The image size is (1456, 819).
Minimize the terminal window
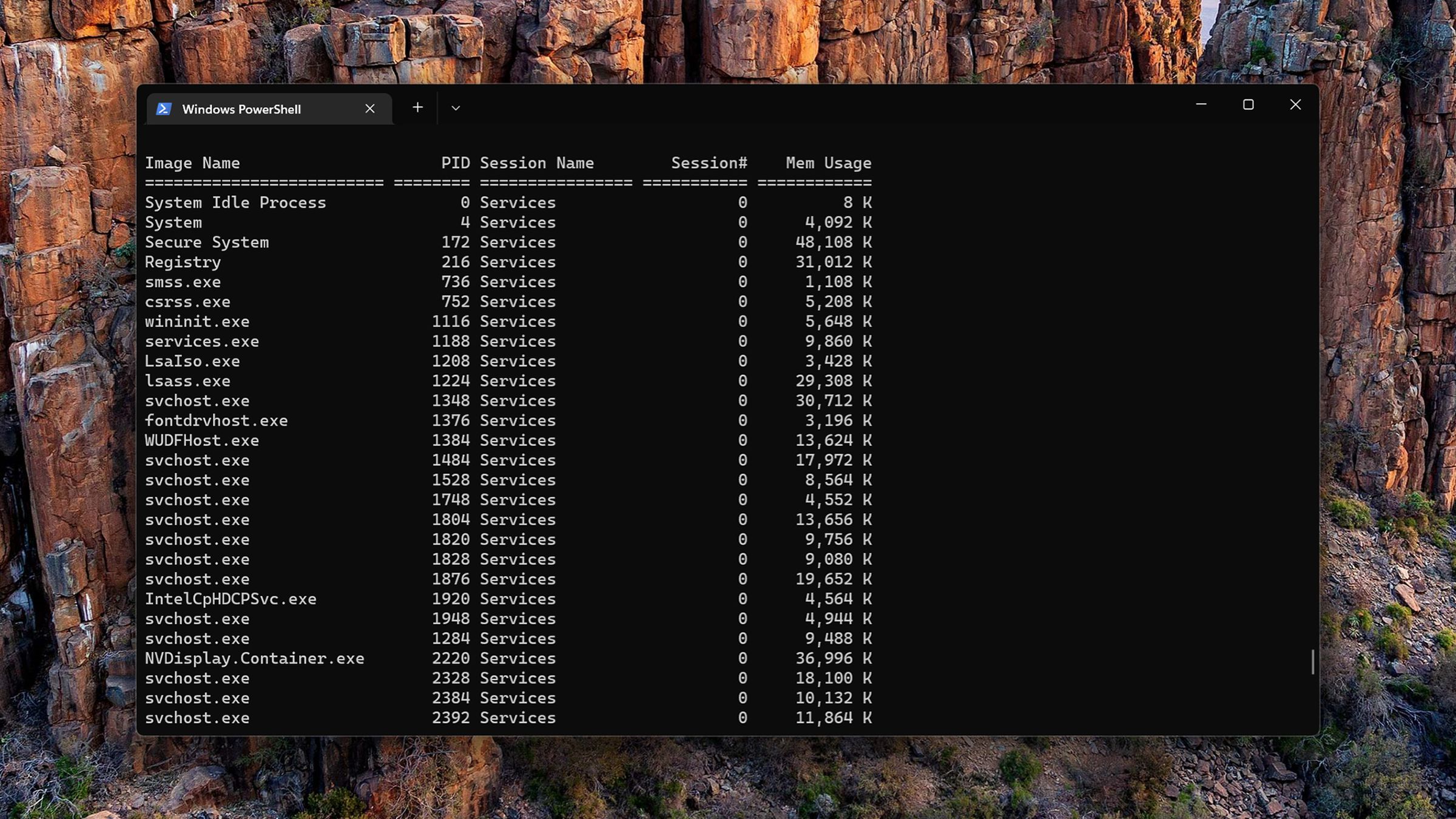[x=1201, y=104]
